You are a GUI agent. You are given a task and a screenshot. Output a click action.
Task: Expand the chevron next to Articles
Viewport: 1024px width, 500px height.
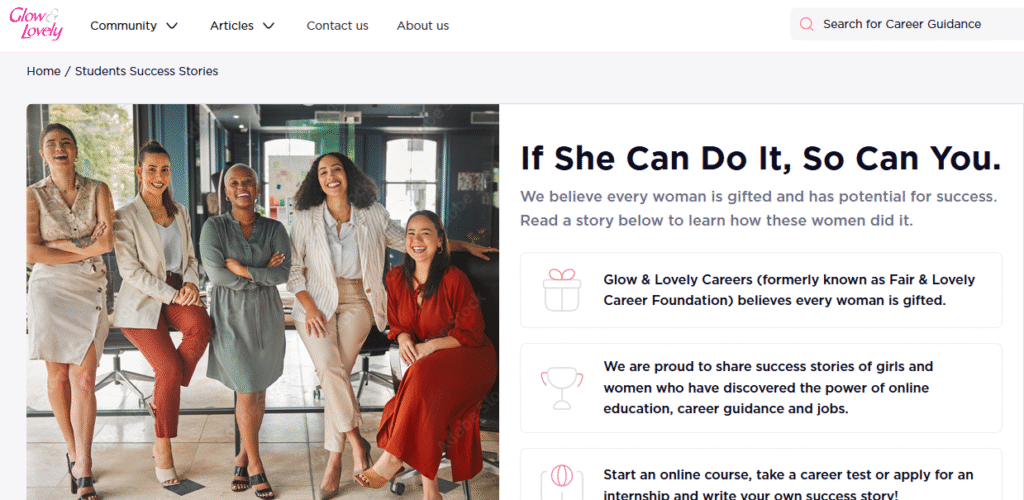(268, 26)
